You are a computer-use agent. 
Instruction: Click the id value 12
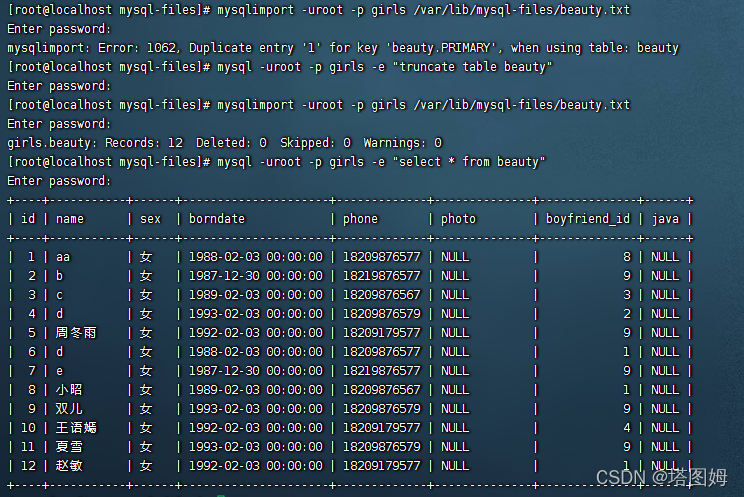click(28, 466)
